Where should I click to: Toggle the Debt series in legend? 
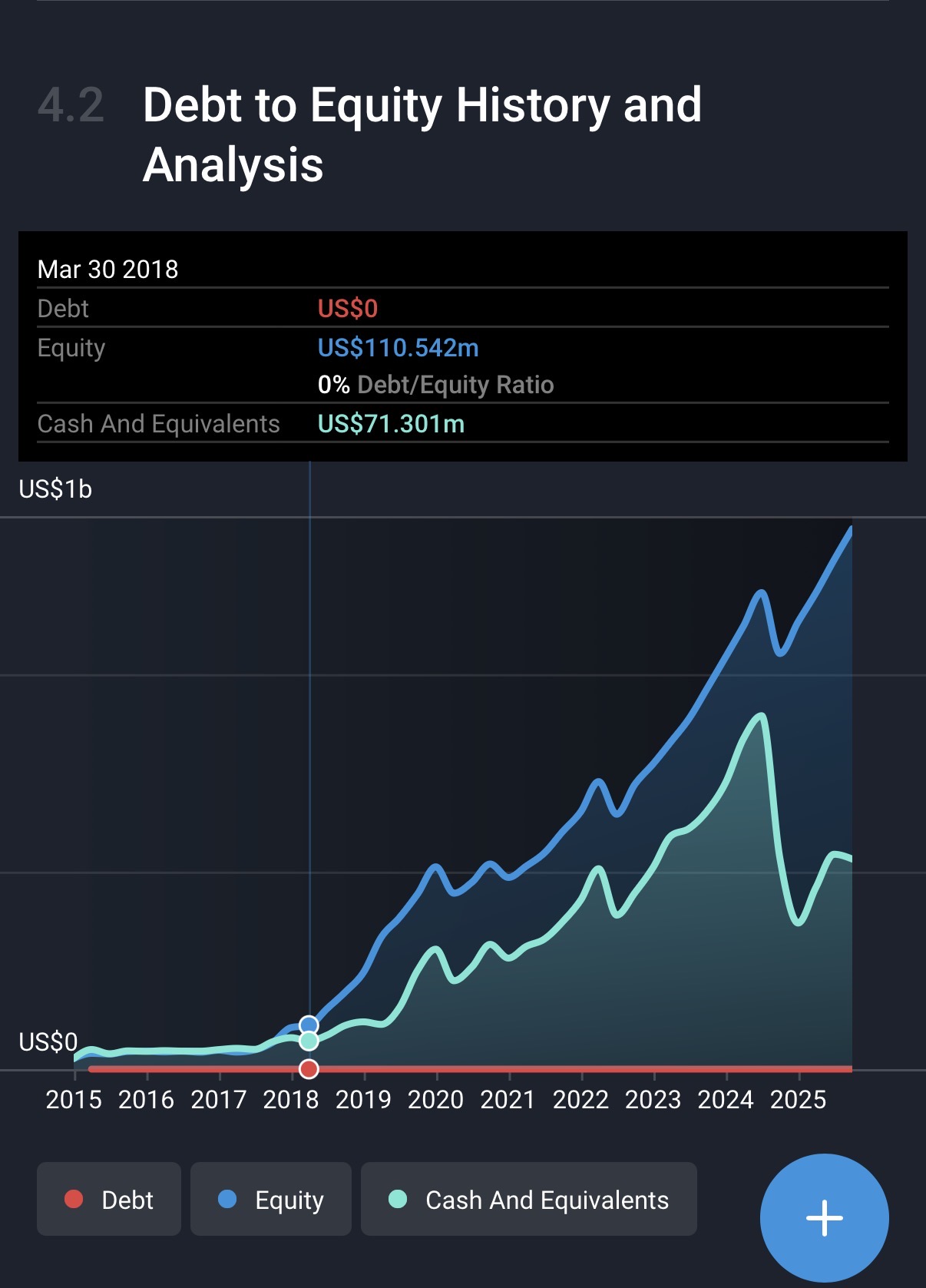[109, 1199]
